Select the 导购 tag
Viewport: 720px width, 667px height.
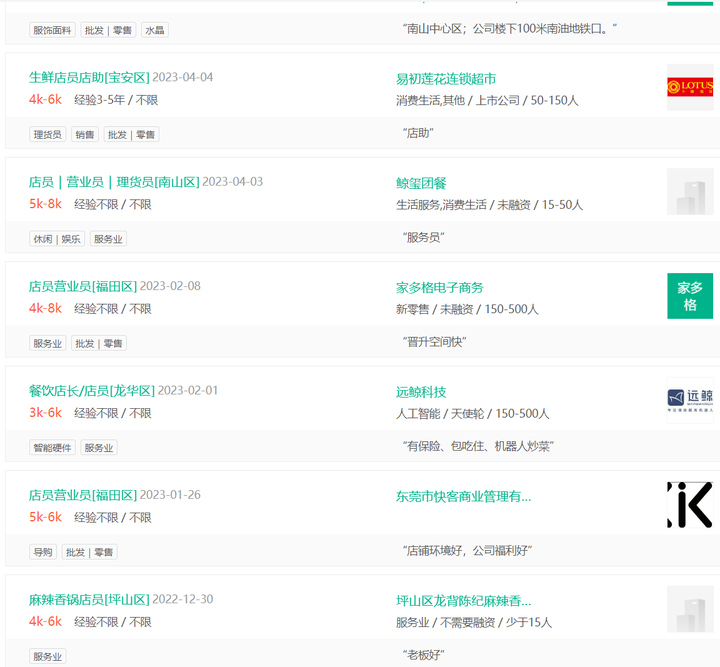(43, 552)
